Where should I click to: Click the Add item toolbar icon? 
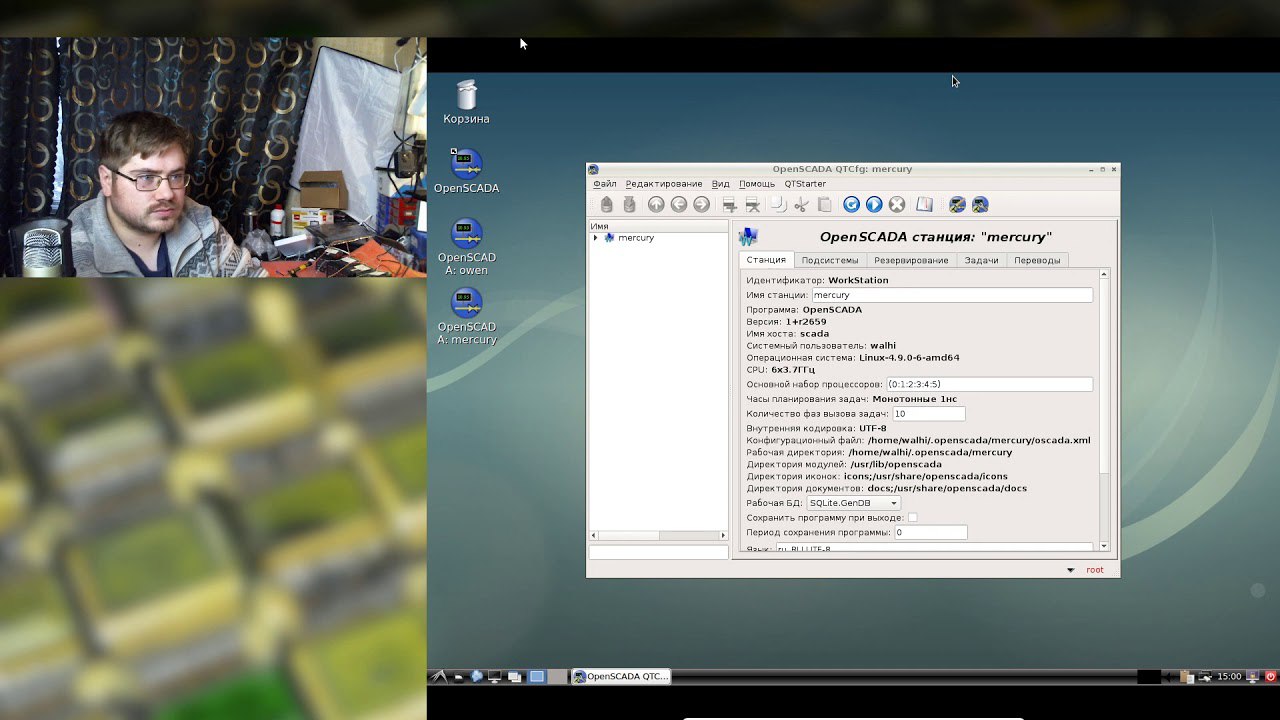[729, 204]
